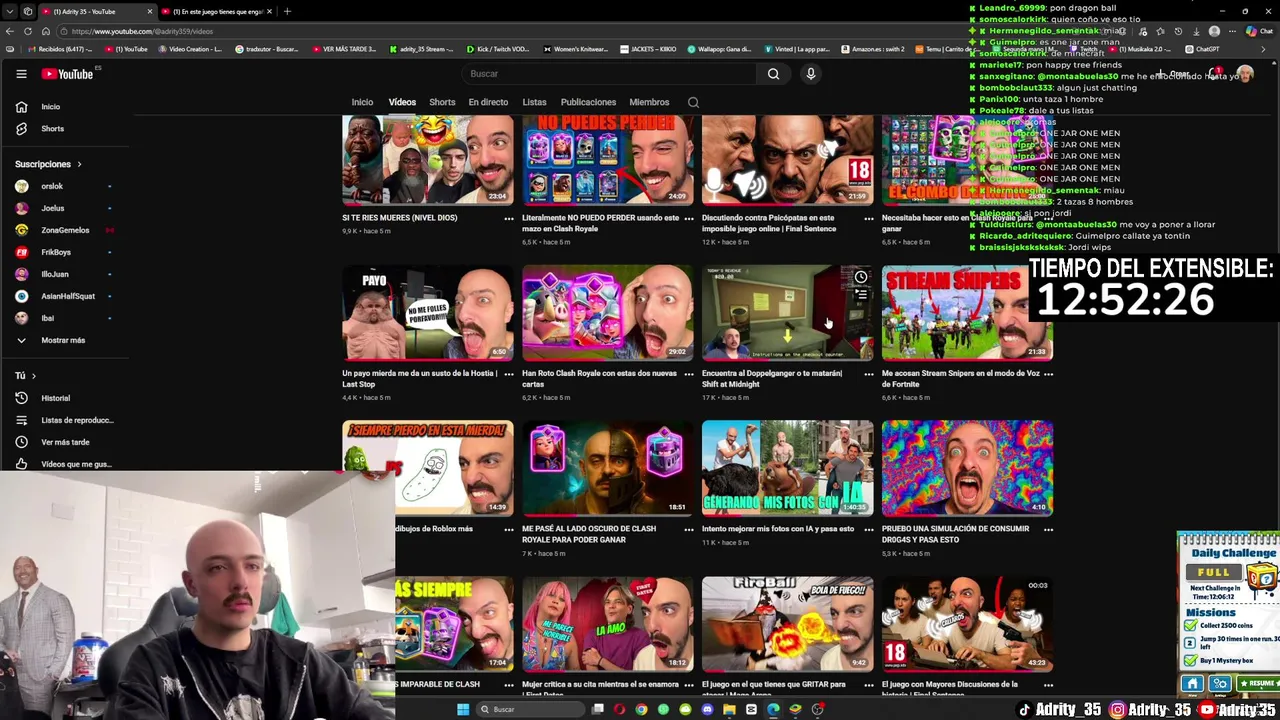Click Buscar box in the Windows taskbar
Viewport: 1280px width, 720px height.
tap(530, 709)
